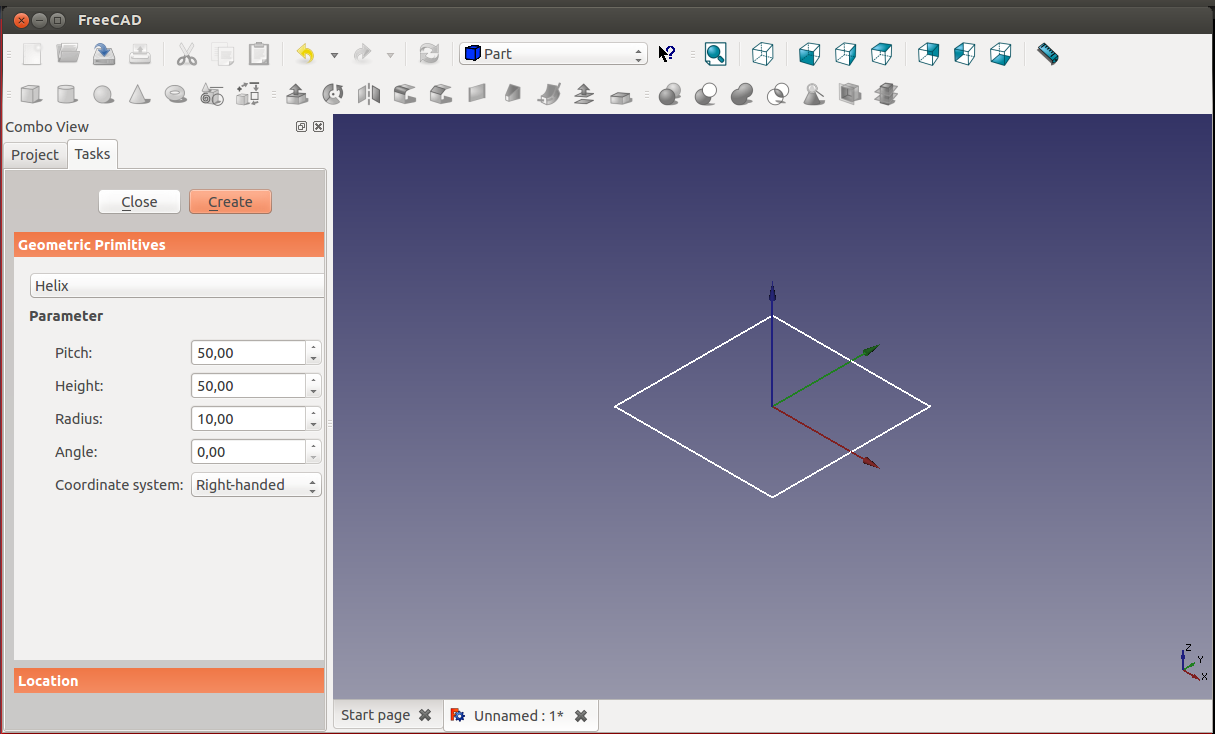Image resolution: width=1215 pixels, height=734 pixels.
Task: Open the workbench selector showing Part
Action: [553, 54]
